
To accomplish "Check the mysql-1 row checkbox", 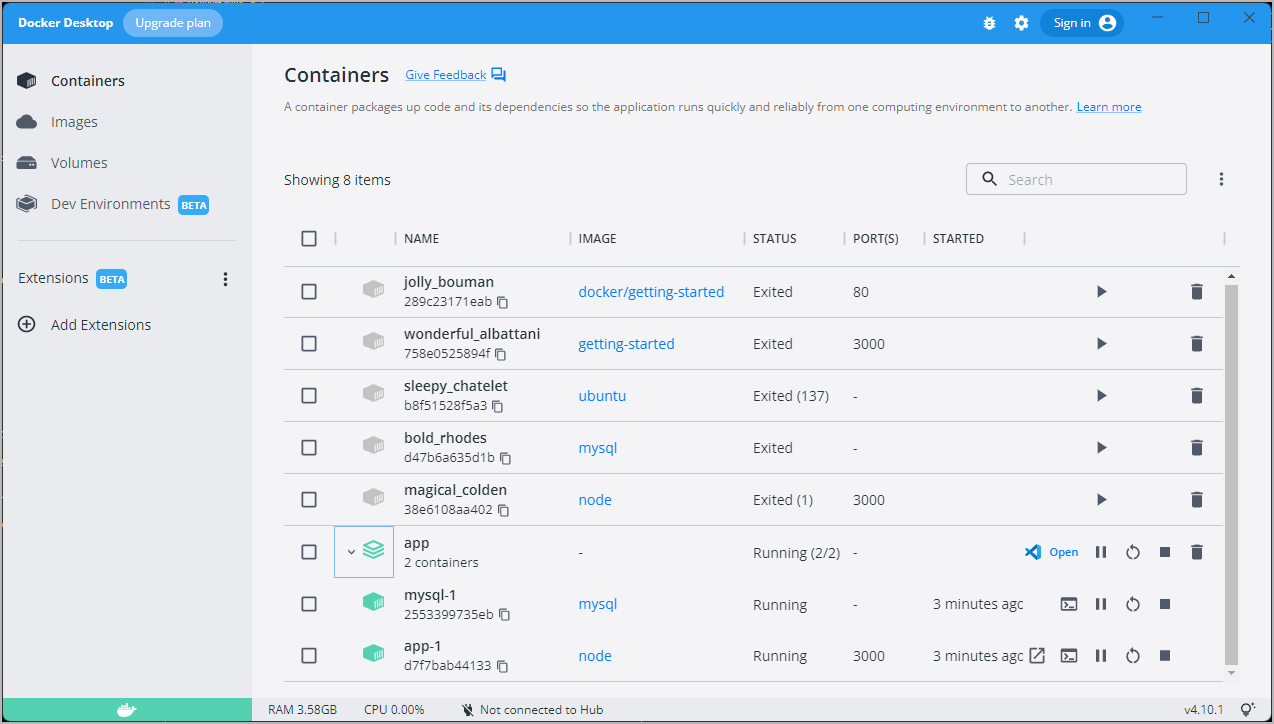I will 309,604.
